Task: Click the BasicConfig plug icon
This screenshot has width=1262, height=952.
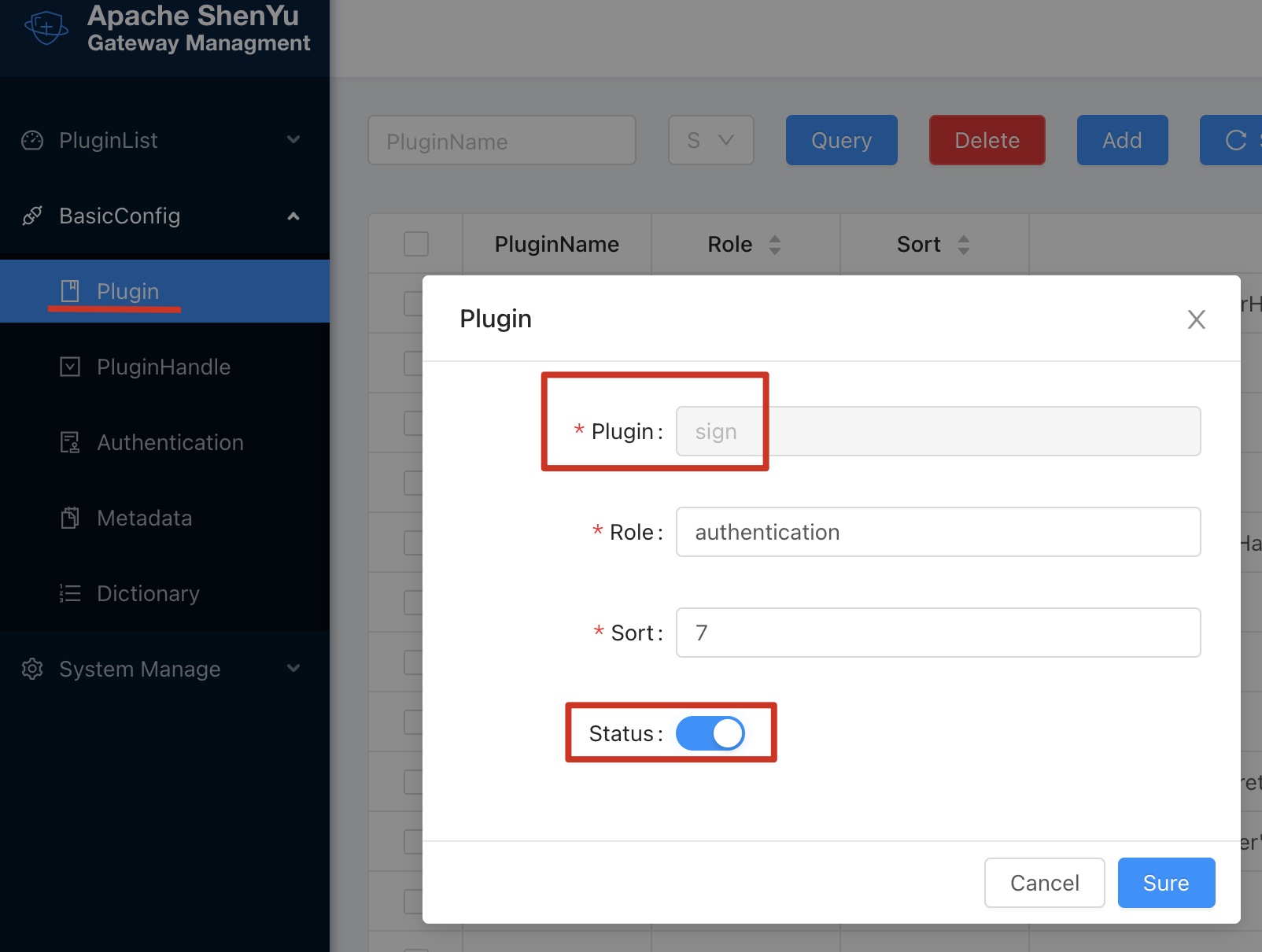Action: (x=32, y=216)
